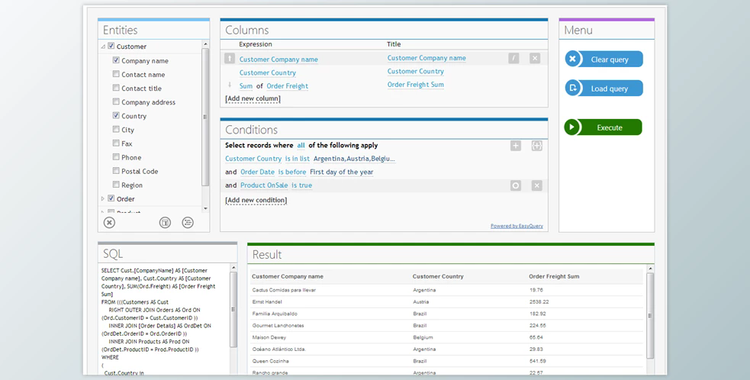Click Order Date attribute in conditions
The image size is (750, 380).
pos(257,172)
